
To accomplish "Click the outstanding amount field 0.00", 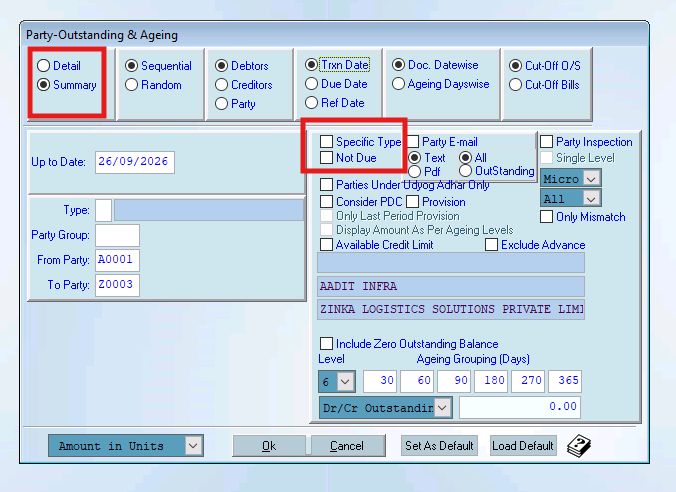I will [x=520, y=407].
